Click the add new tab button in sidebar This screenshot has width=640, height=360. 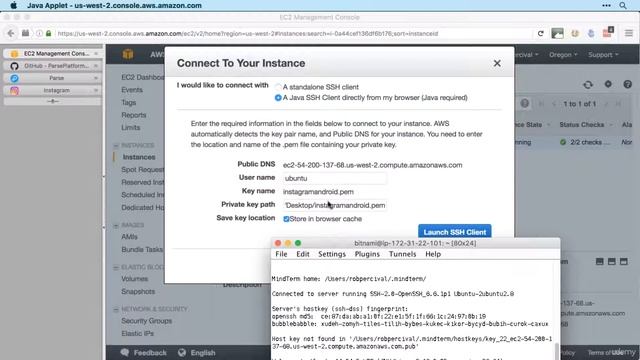53,101
